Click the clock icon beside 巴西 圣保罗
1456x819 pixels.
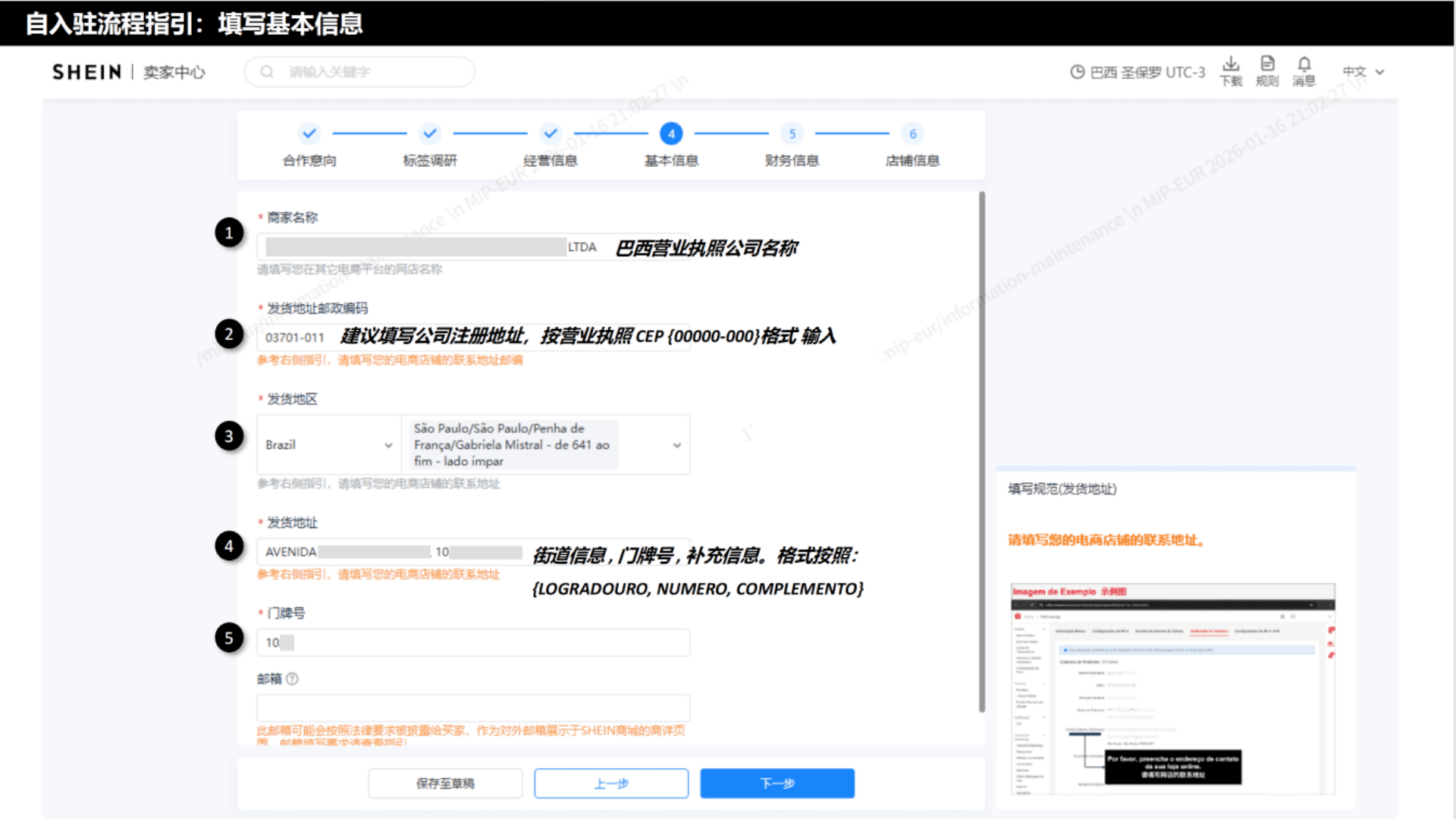click(1077, 72)
